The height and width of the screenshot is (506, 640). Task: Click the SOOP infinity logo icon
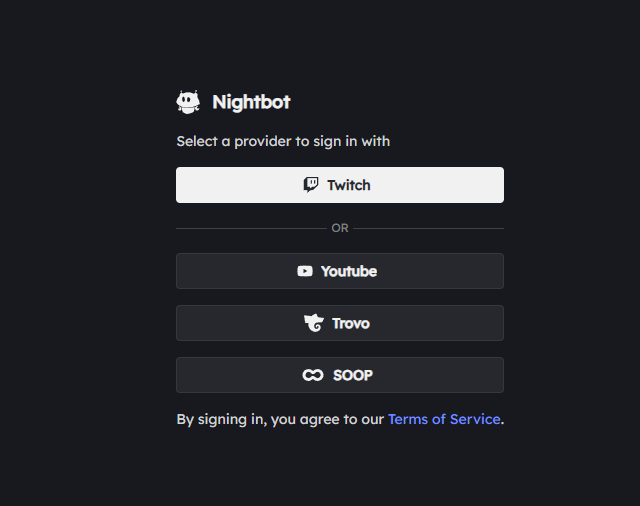(313, 375)
